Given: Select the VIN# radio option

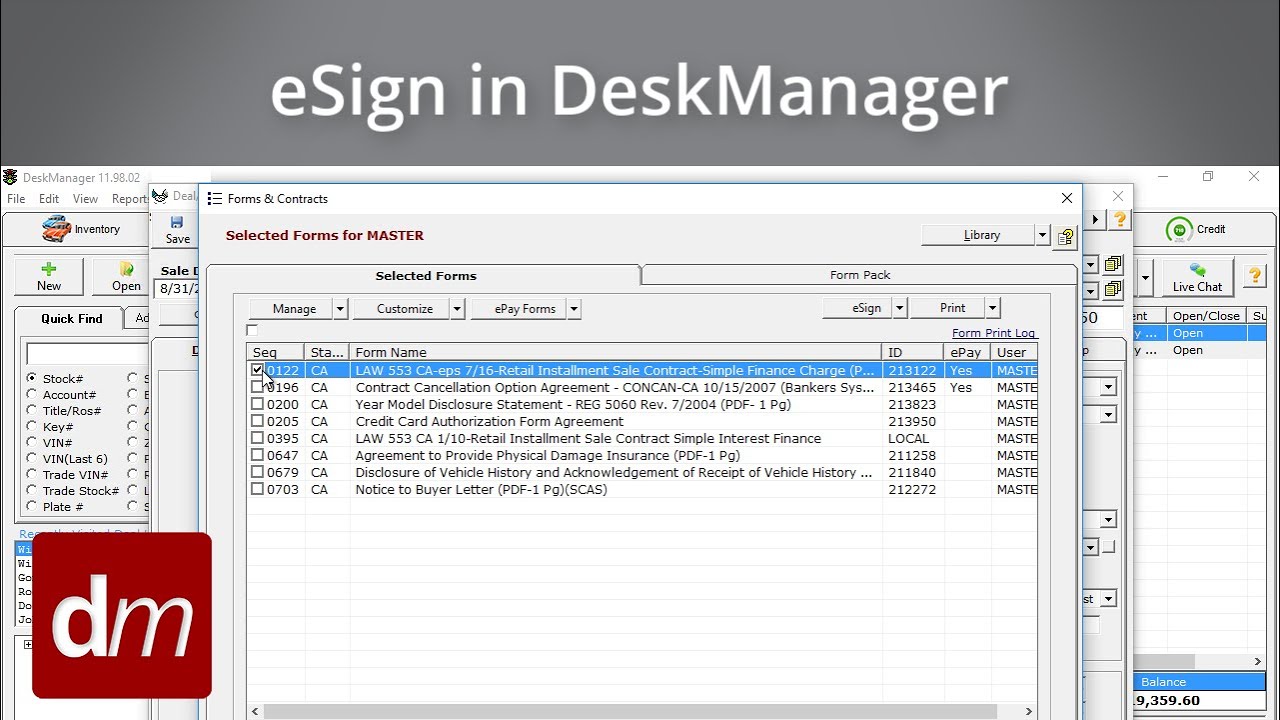Looking at the screenshot, I should (x=32, y=442).
